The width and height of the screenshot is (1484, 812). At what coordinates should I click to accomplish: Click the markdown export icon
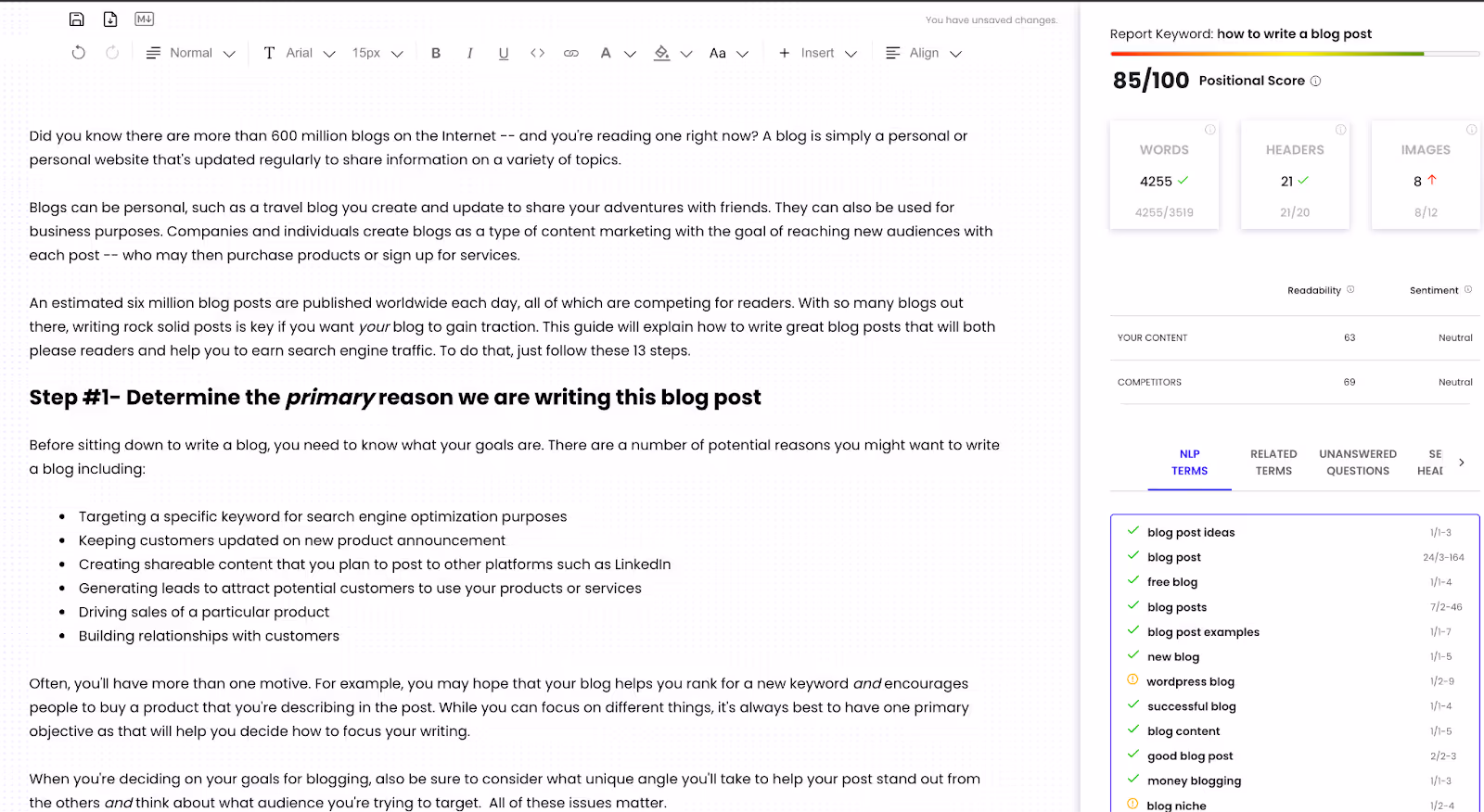click(144, 19)
